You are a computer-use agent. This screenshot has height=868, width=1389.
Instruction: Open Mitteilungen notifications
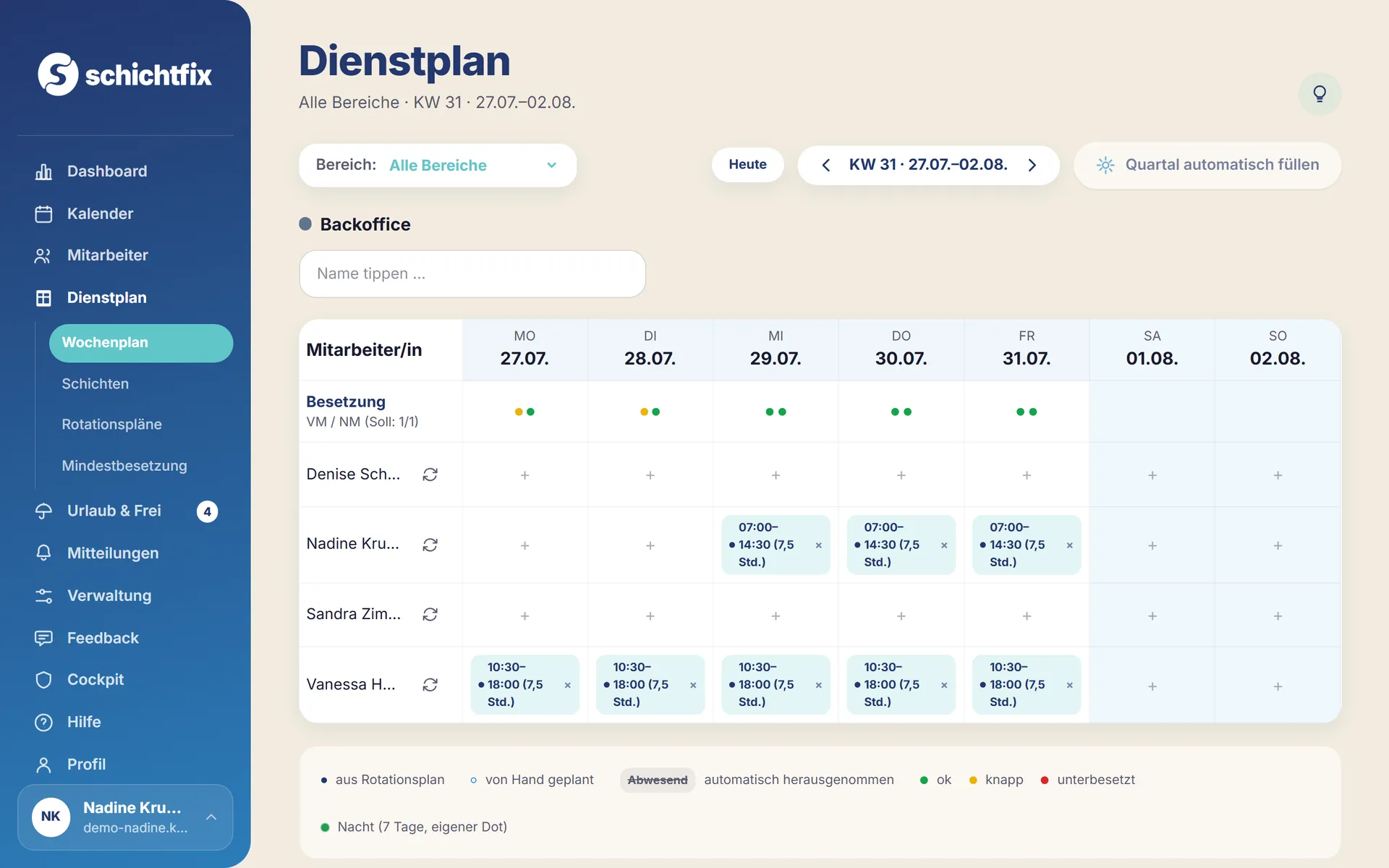point(113,553)
